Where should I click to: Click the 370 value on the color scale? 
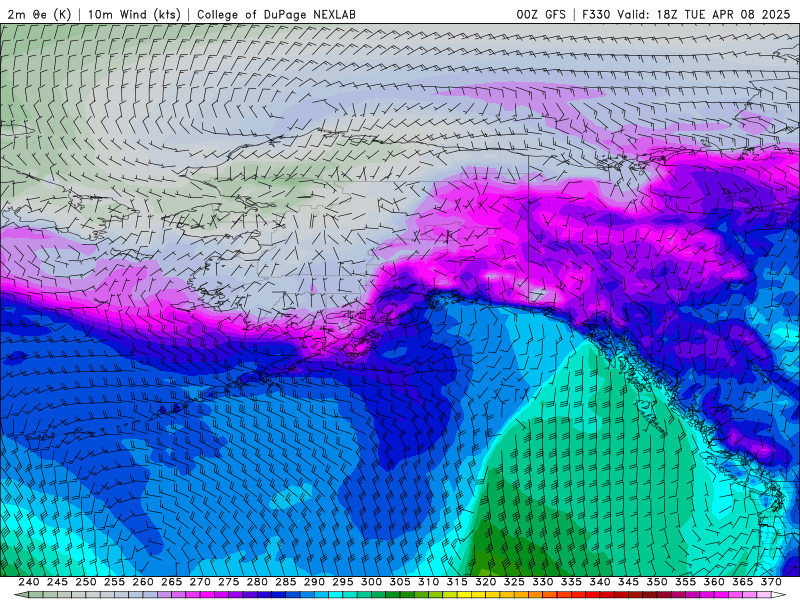pyautogui.click(x=771, y=582)
